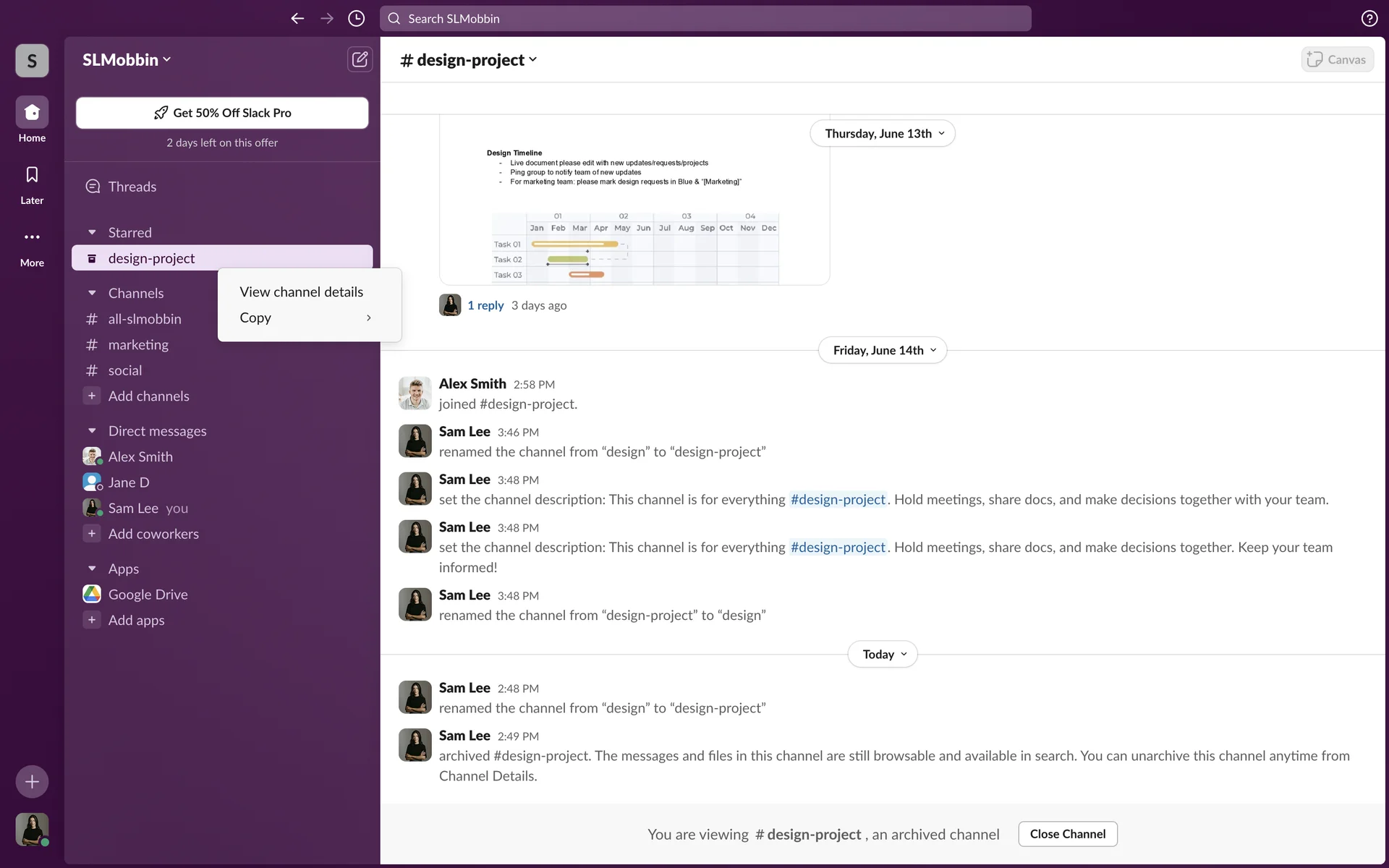
Task: Collapse the Direct messages section
Action: click(x=92, y=431)
